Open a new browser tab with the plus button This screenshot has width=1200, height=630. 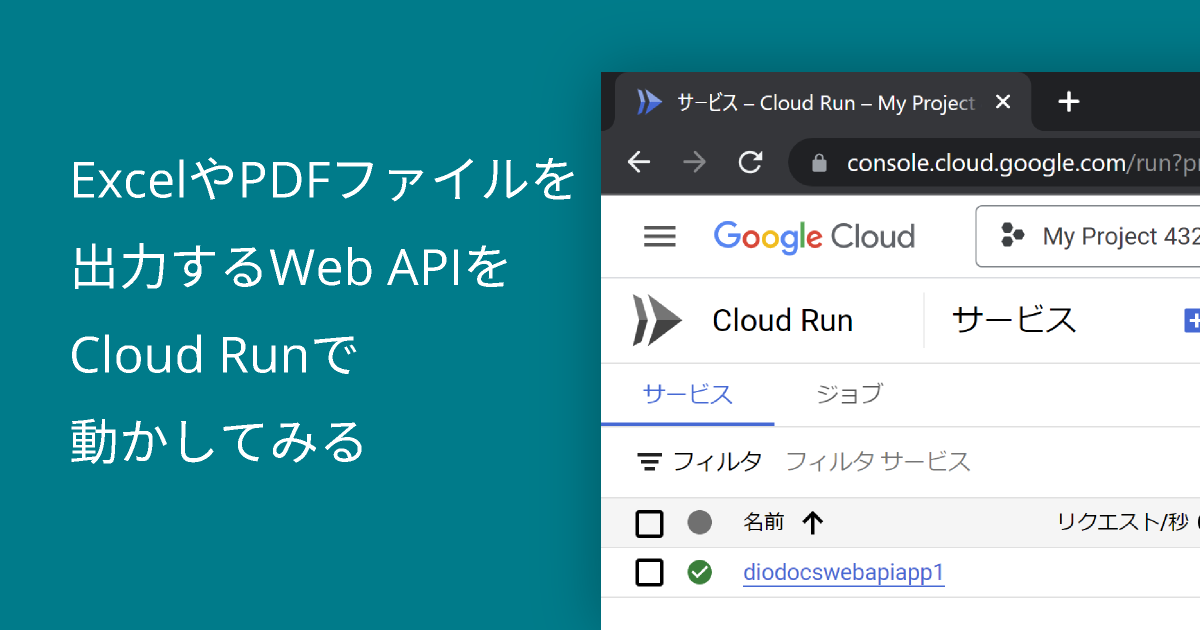(1068, 101)
